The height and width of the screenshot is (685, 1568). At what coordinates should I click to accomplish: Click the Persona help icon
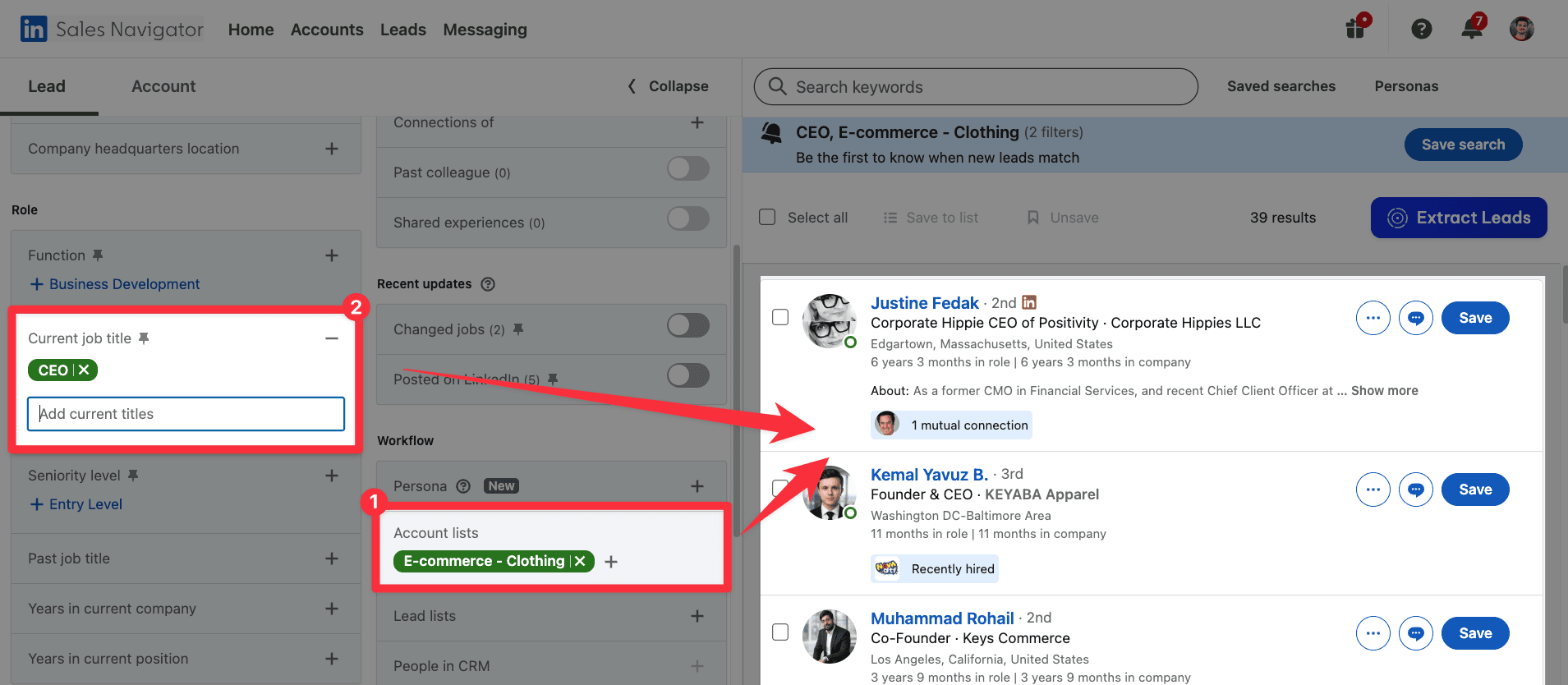pyautogui.click(x=463, y=486)
